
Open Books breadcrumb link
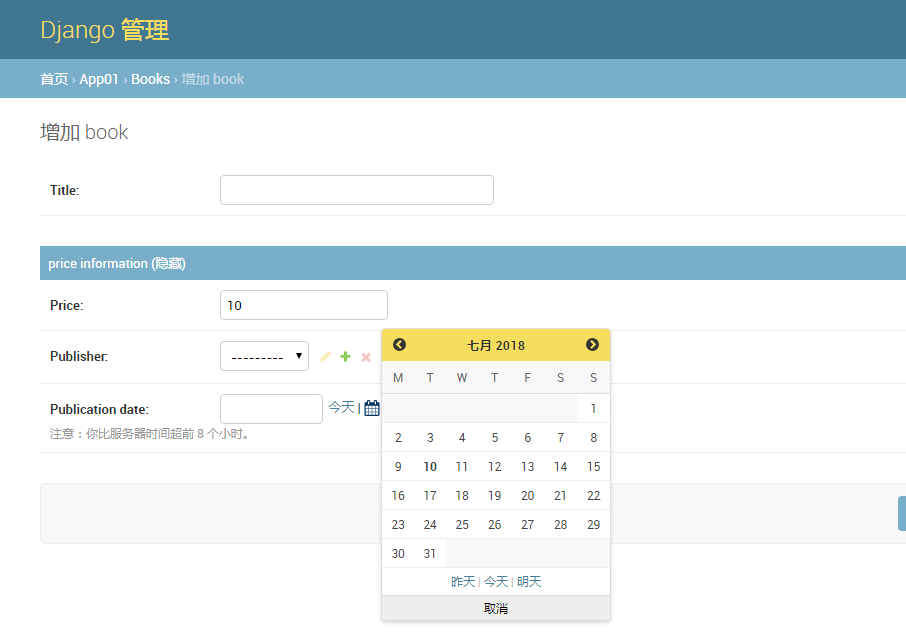click(x=150, y=79)
